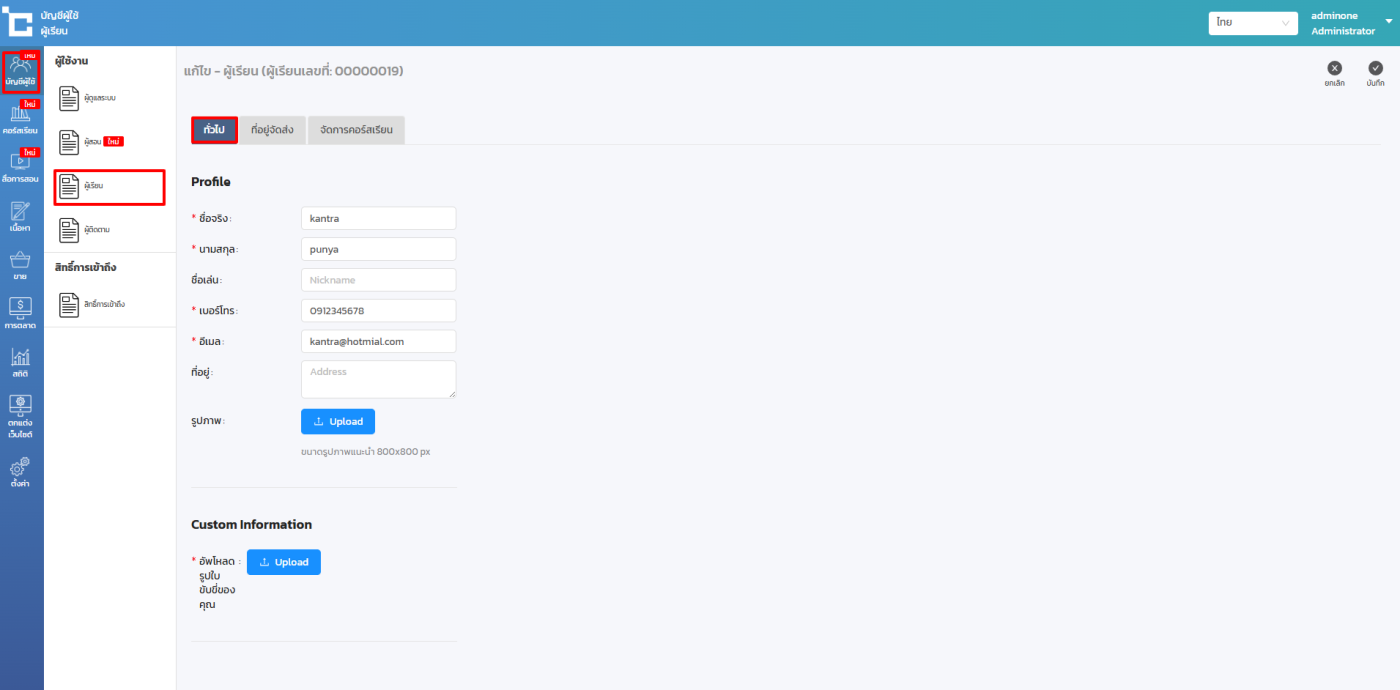Switch to the จัดการคอร์สเรียน (manage courses) tab
This screenshot has height=690, width=1400.
point(356,130)
